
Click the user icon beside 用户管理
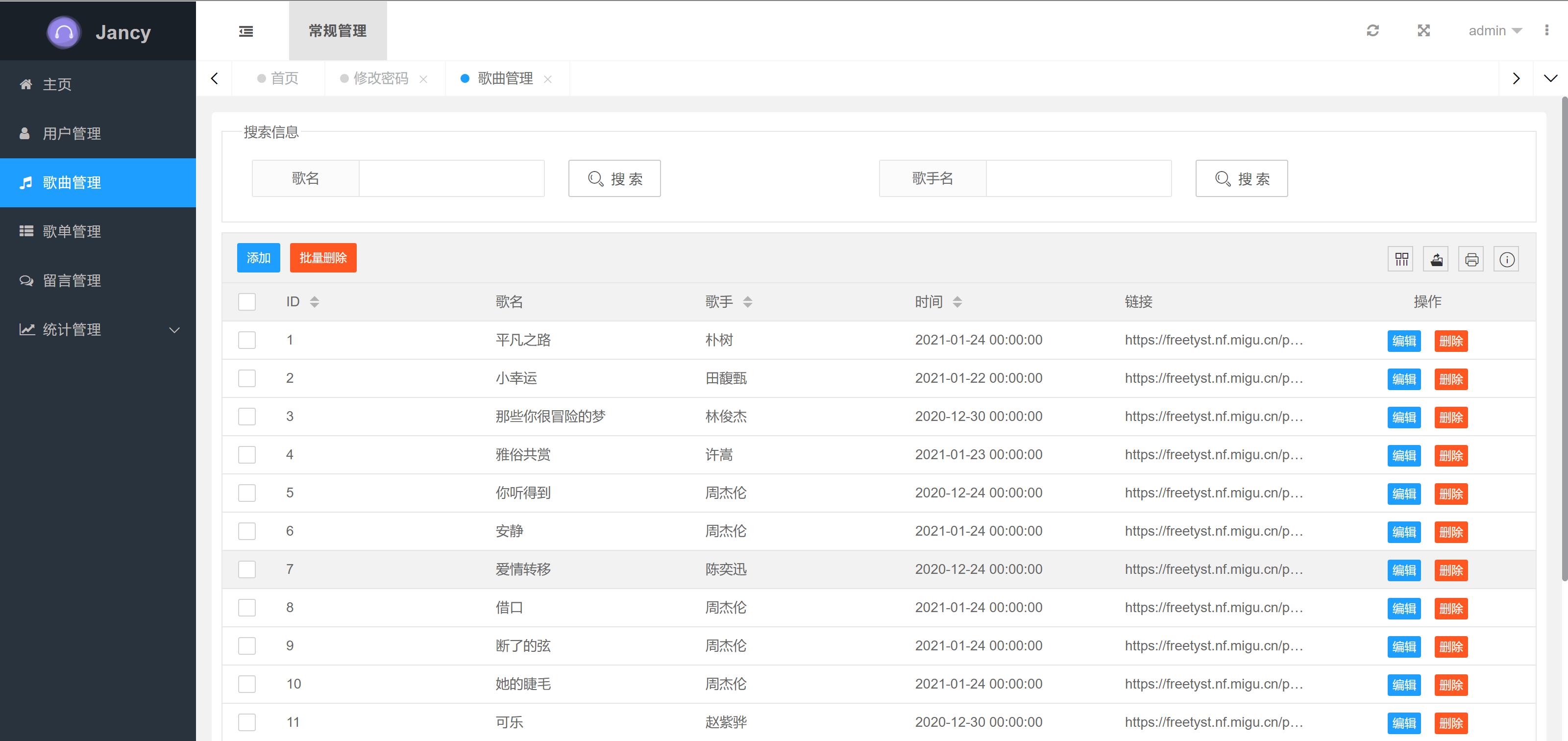[x=25, y=133]
